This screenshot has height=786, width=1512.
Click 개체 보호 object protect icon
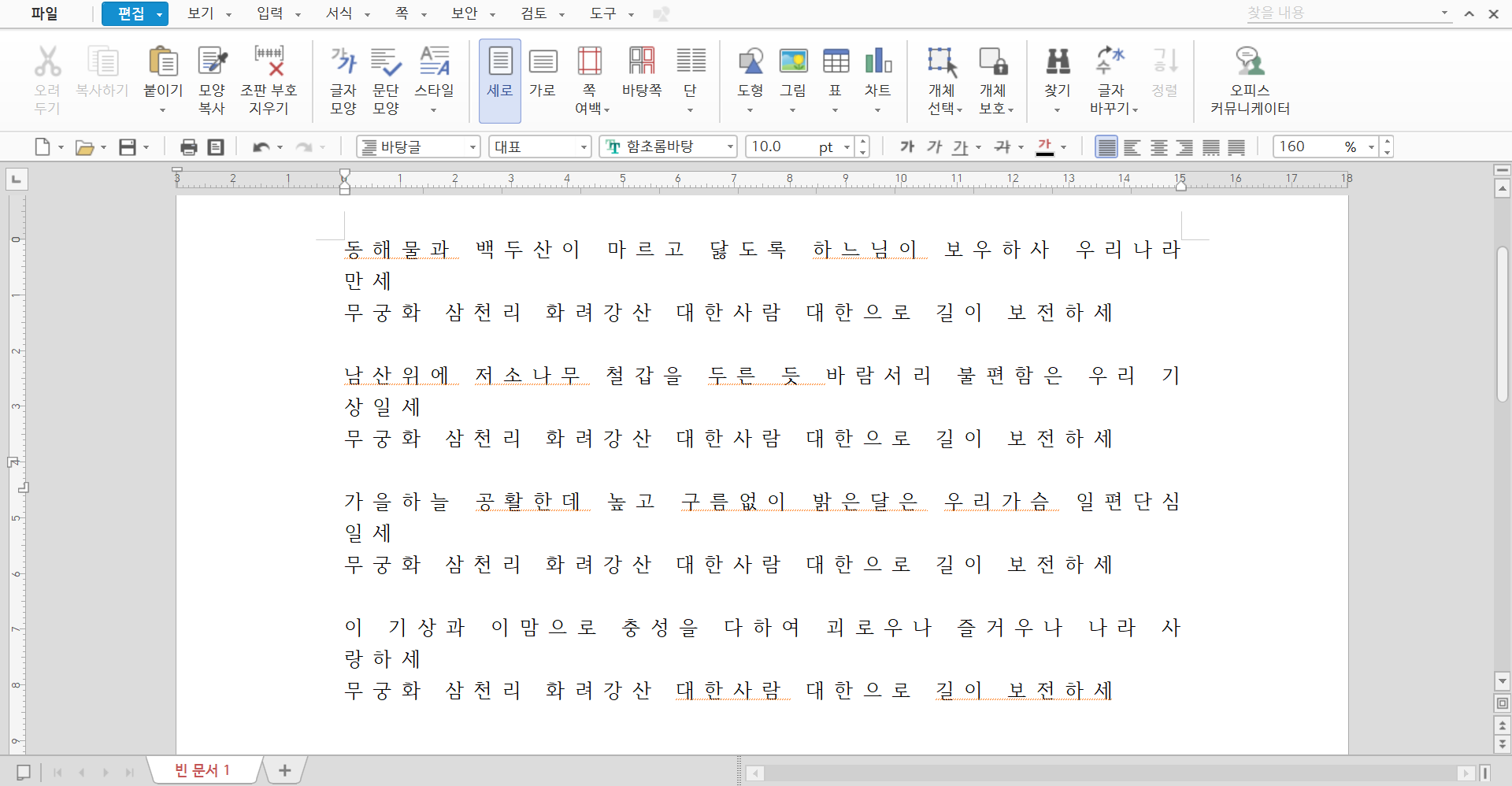pyautogui.click(x=993, y=61)
